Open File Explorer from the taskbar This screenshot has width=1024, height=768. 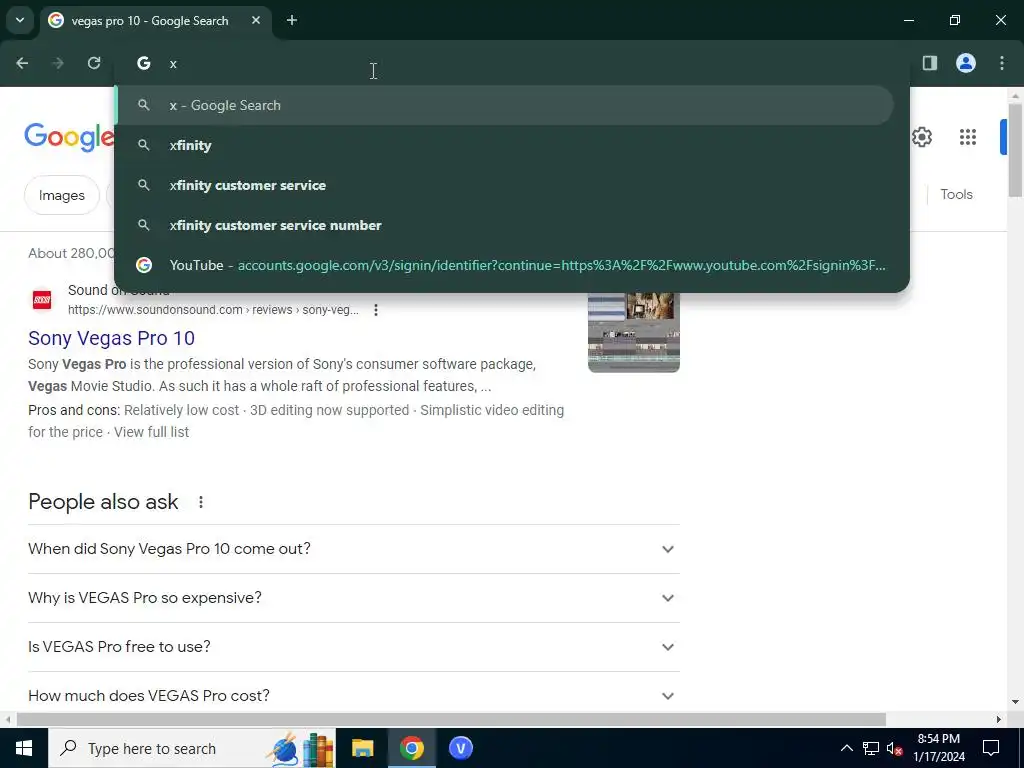tap(362, 748)
